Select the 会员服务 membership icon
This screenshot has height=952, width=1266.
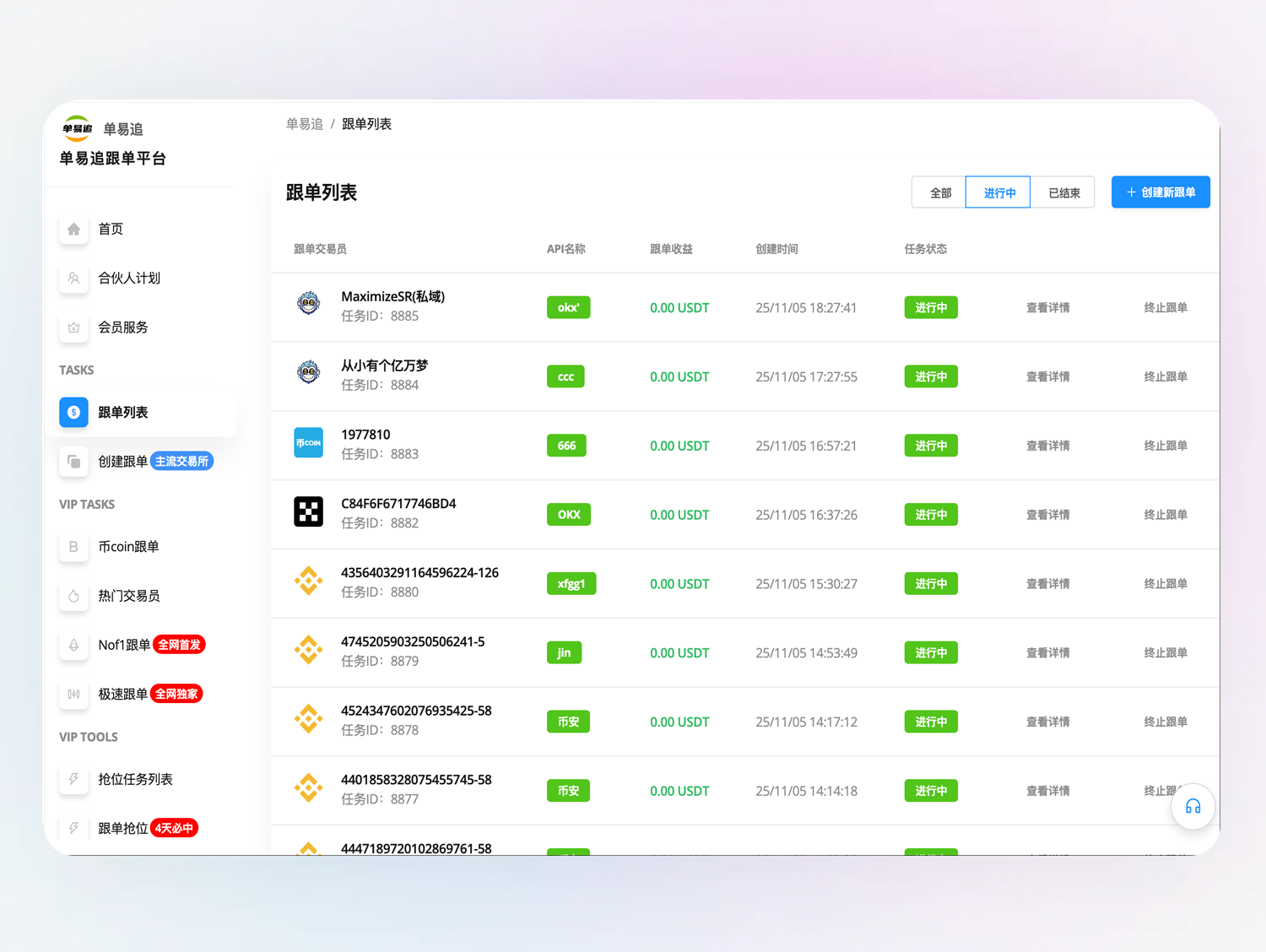click(x=73, y=327)
